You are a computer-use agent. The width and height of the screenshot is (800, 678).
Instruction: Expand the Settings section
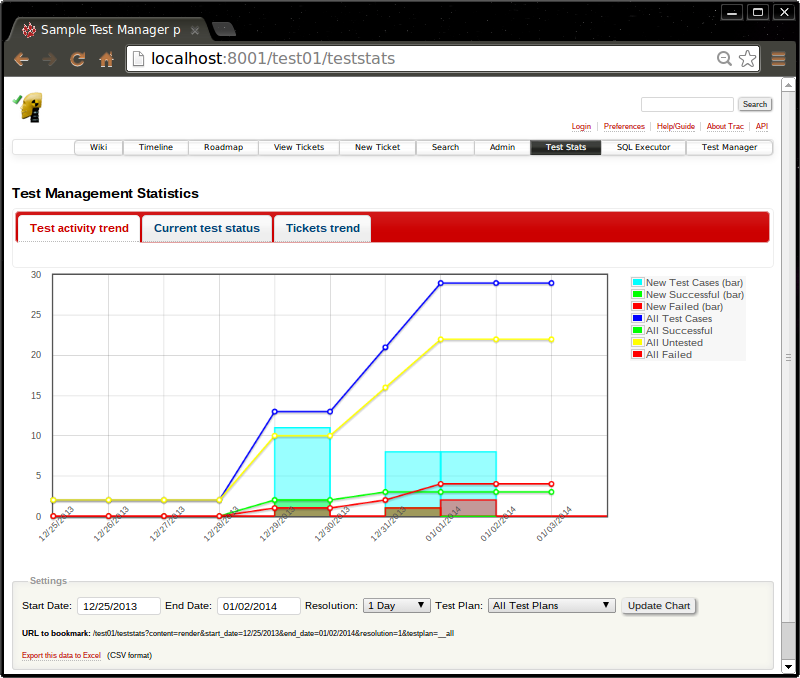pyautogui.click(x=47, y=581)
